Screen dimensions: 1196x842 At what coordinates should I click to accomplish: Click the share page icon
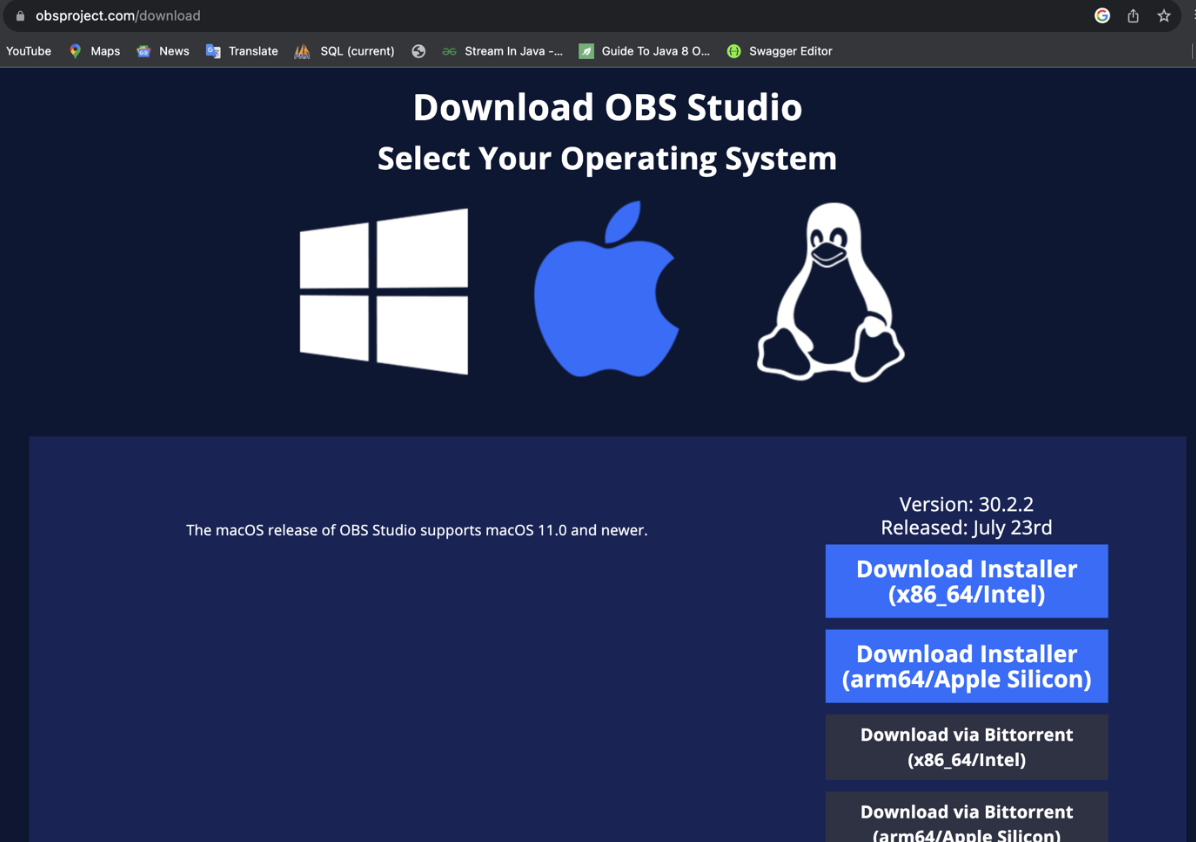(x=1133, y=15)
